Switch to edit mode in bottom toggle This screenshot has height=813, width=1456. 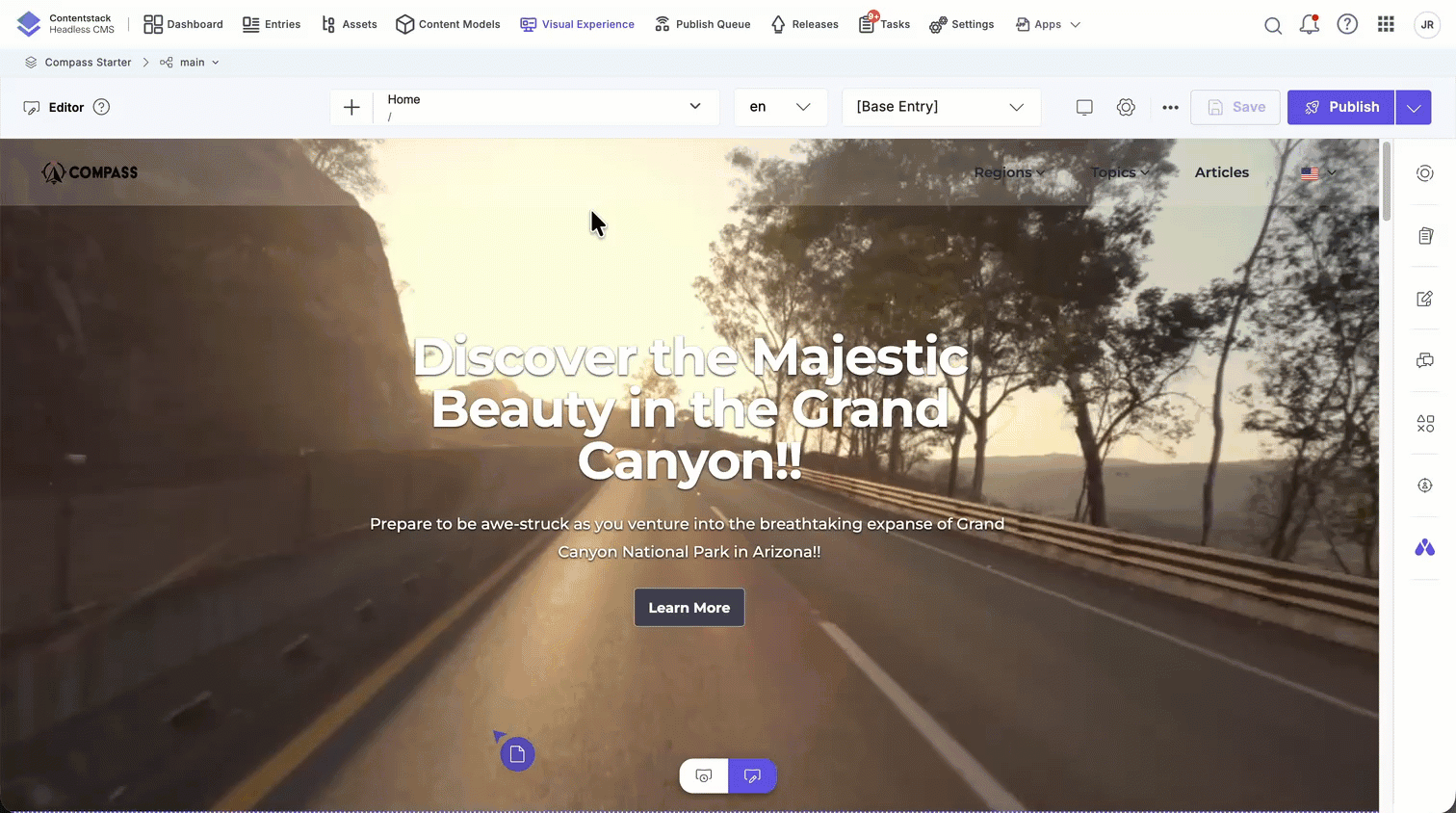click(752, 776)
